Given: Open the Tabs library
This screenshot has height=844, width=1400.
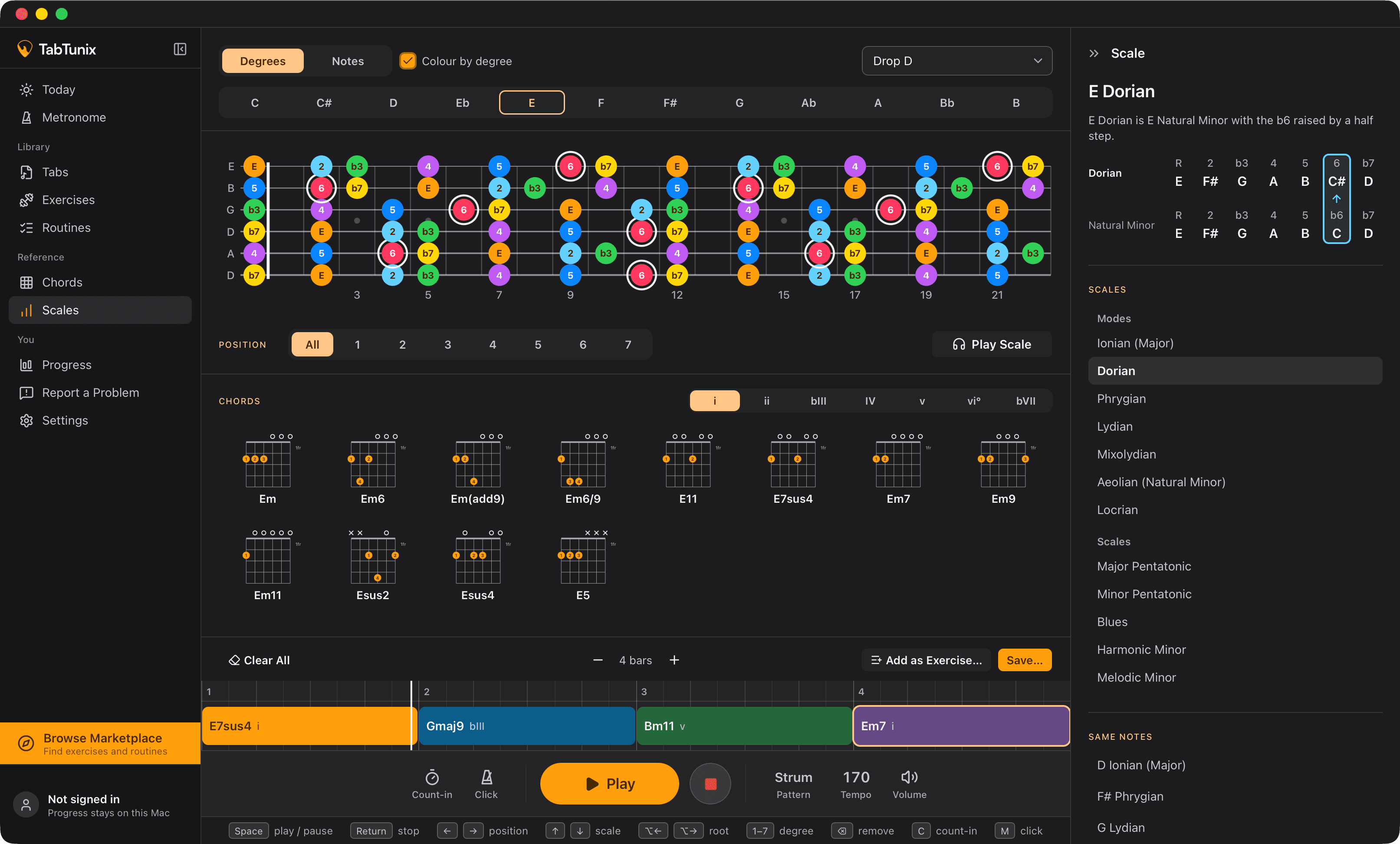Looking at the screenshot, I should [100, 171].
